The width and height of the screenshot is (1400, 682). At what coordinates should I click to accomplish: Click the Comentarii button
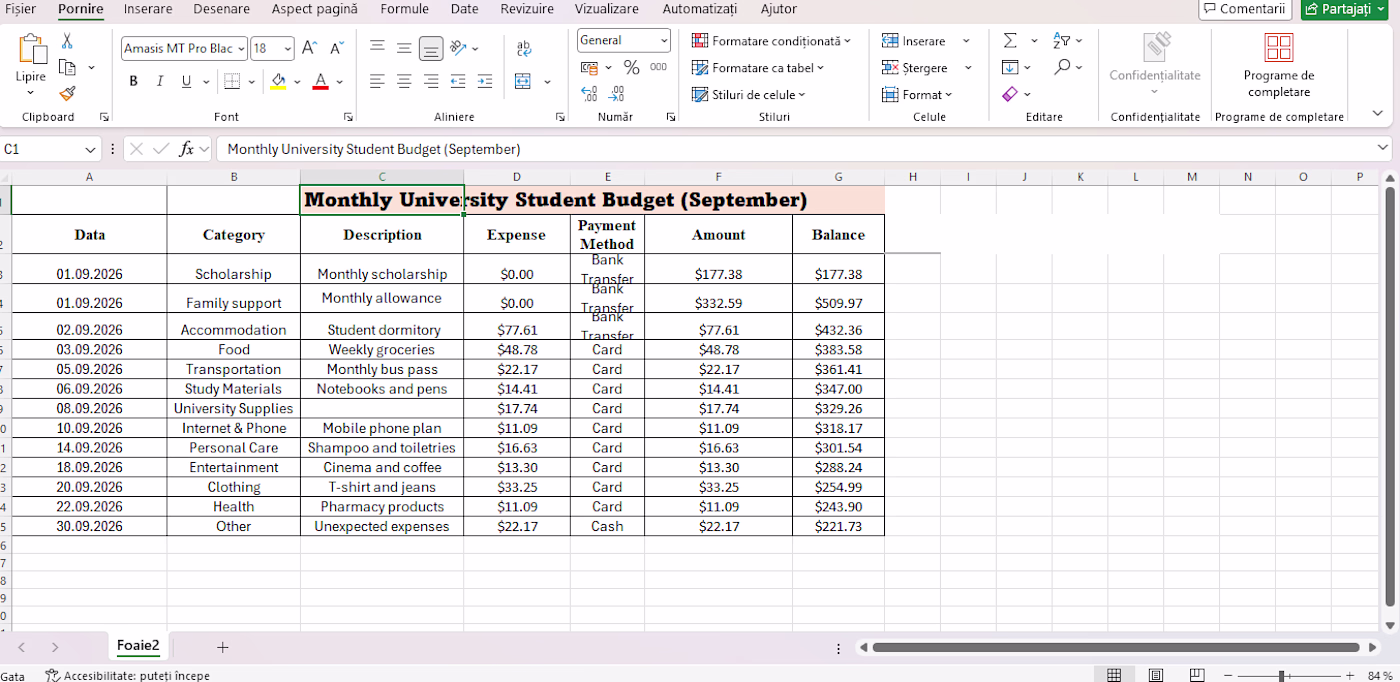[x=1244, y=9]
